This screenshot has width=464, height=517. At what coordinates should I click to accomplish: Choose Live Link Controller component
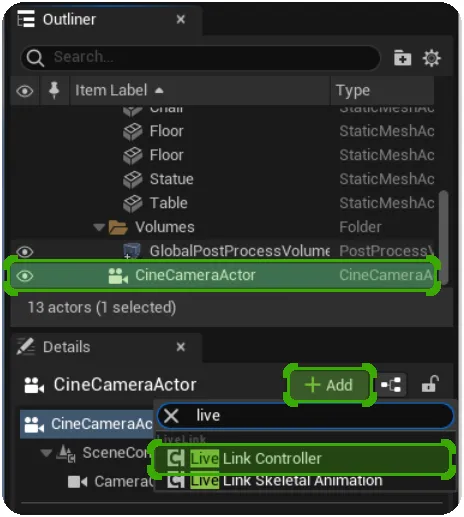click(302, 459)
